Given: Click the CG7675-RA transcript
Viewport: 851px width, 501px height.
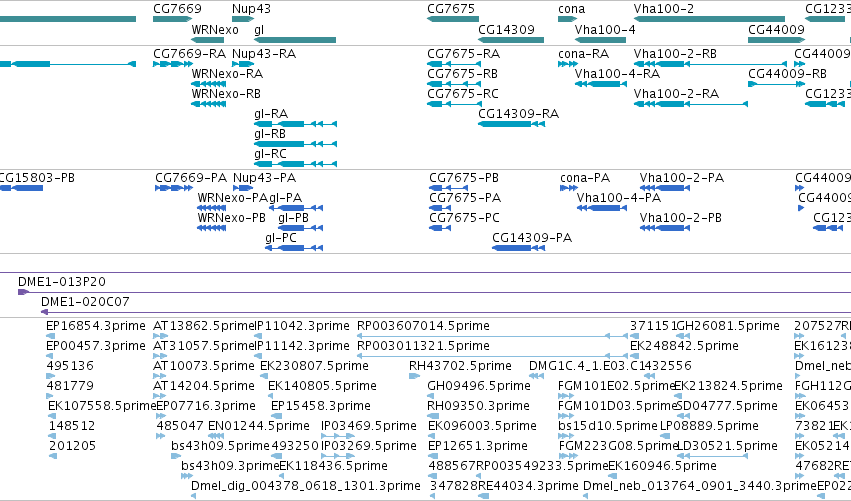Looking at the screenshot, I should [454, 64].
